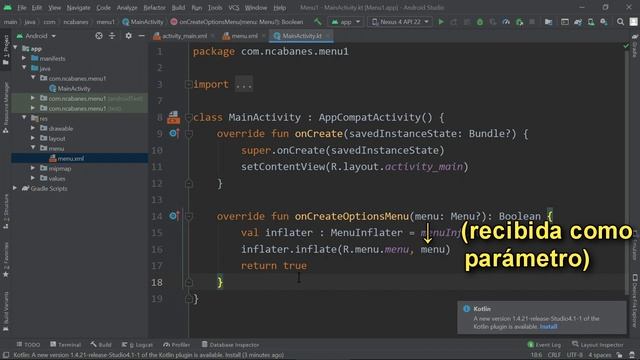Open the Android project view dropdown
The width and height of the screenshot is (640, 360).
[x=36, y=36]
